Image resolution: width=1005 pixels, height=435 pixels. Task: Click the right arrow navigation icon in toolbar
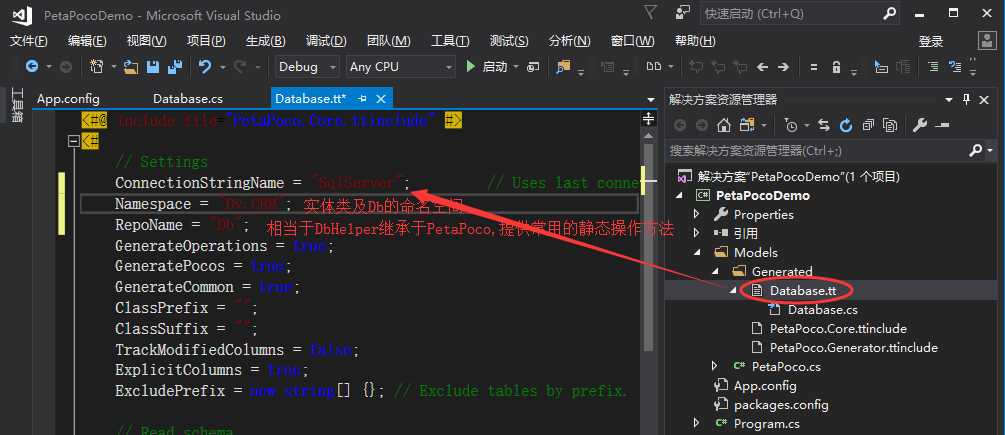(783, 67)
